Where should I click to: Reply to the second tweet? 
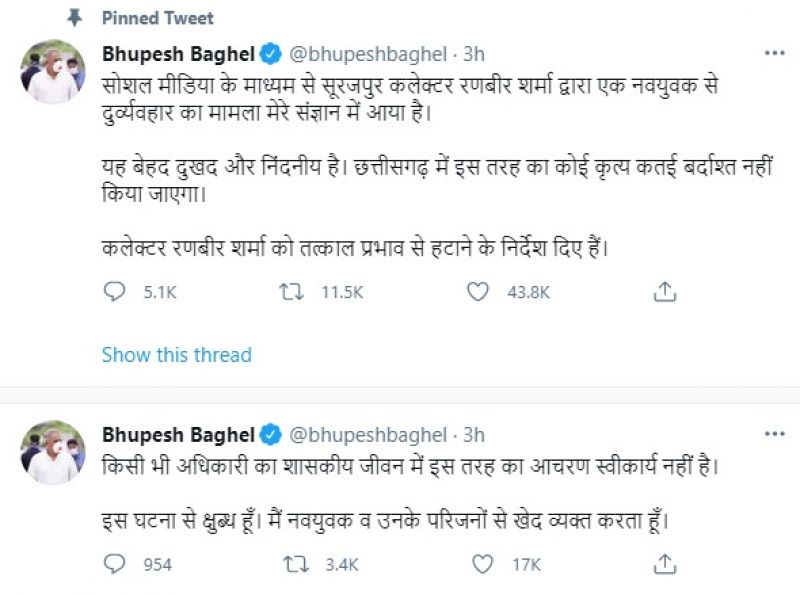pos(115,565)
